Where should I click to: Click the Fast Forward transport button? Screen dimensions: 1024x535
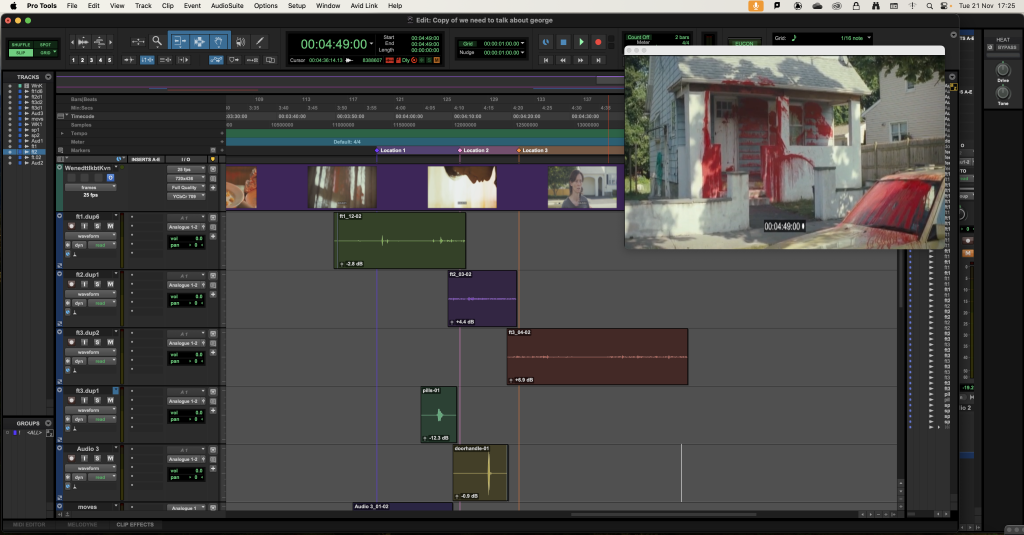(x=581, y=60)
